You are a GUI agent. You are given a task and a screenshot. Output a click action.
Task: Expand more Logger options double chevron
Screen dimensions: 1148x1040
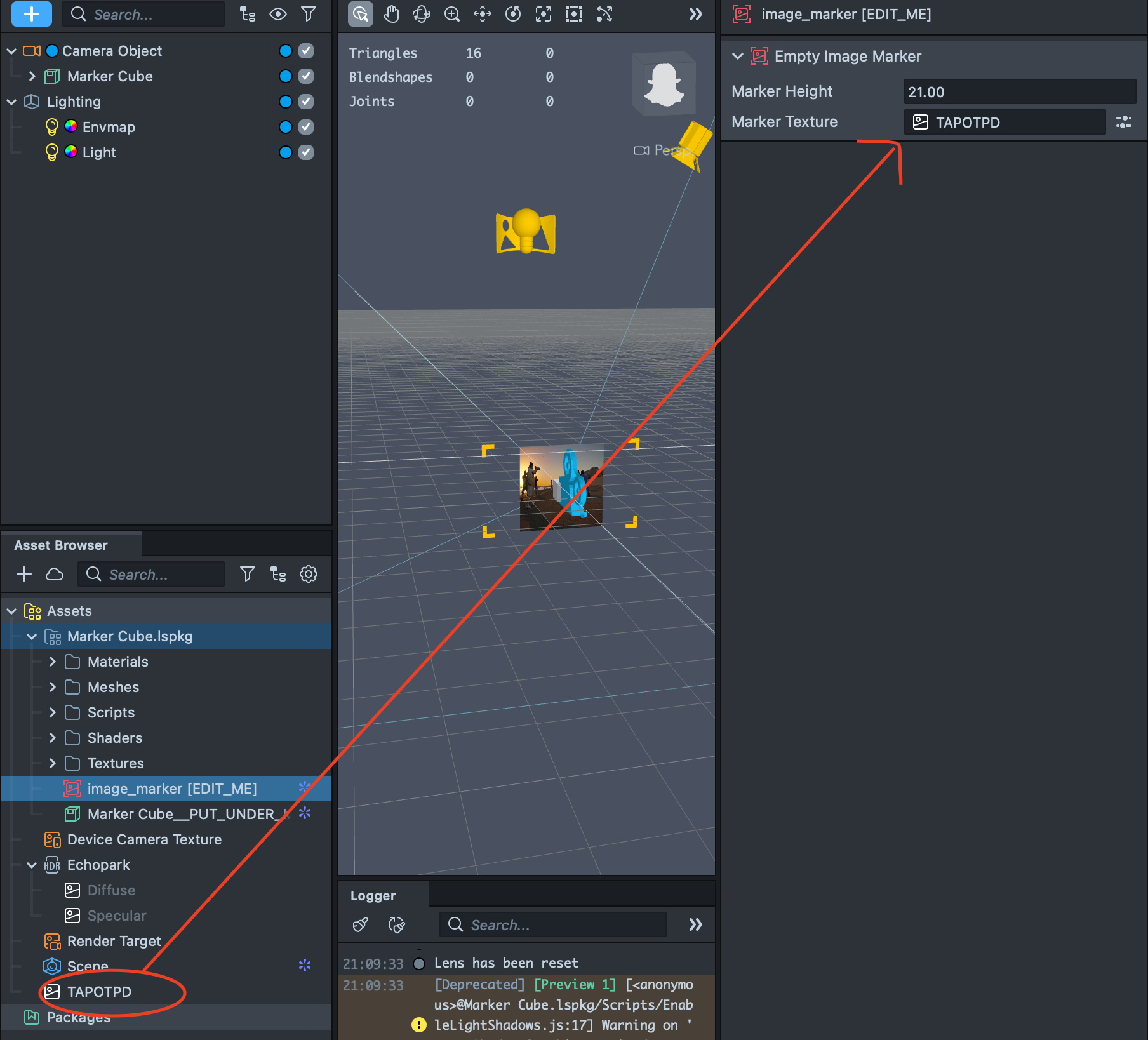pyautogui.click(x=696, y=924)
